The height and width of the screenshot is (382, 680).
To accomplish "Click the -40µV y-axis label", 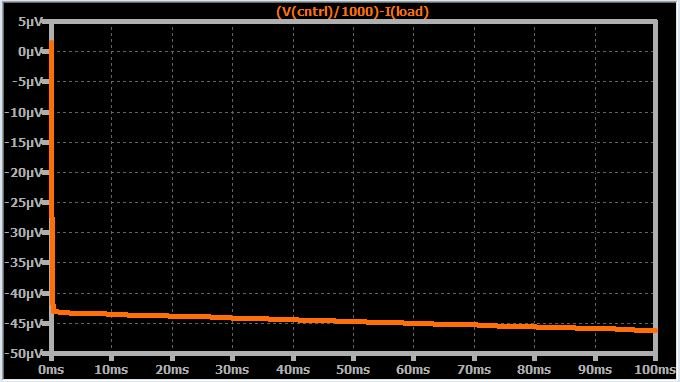I will pos(24,294).
